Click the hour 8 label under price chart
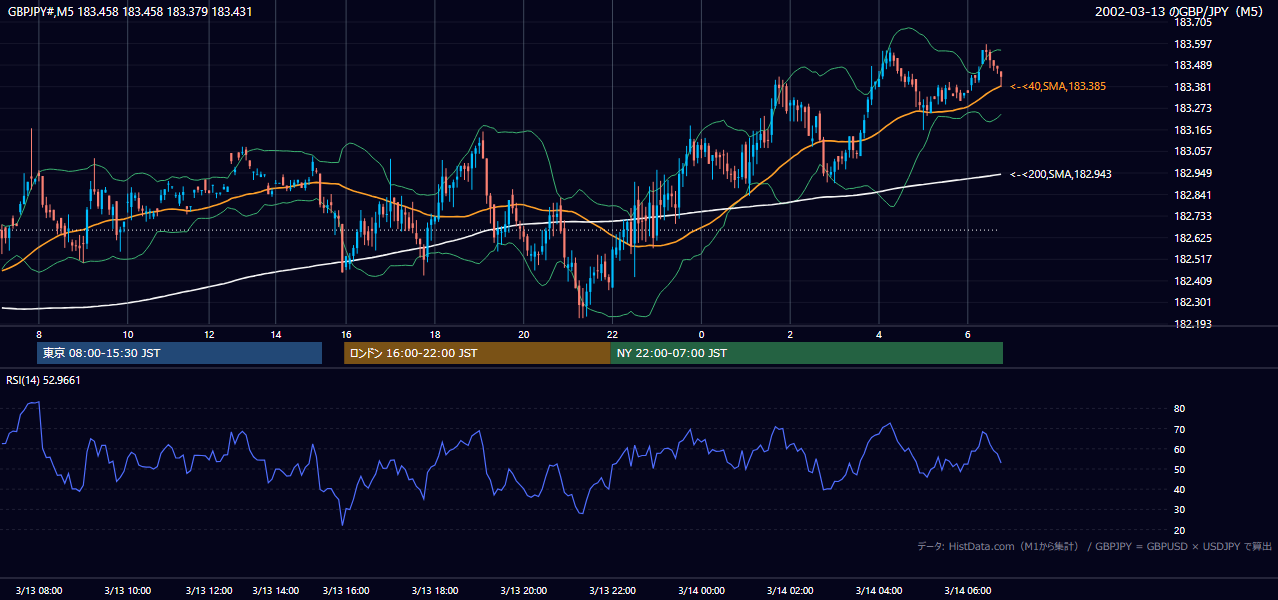The height and width of the screenshot is (600, 1278). (x=39, y=334)
